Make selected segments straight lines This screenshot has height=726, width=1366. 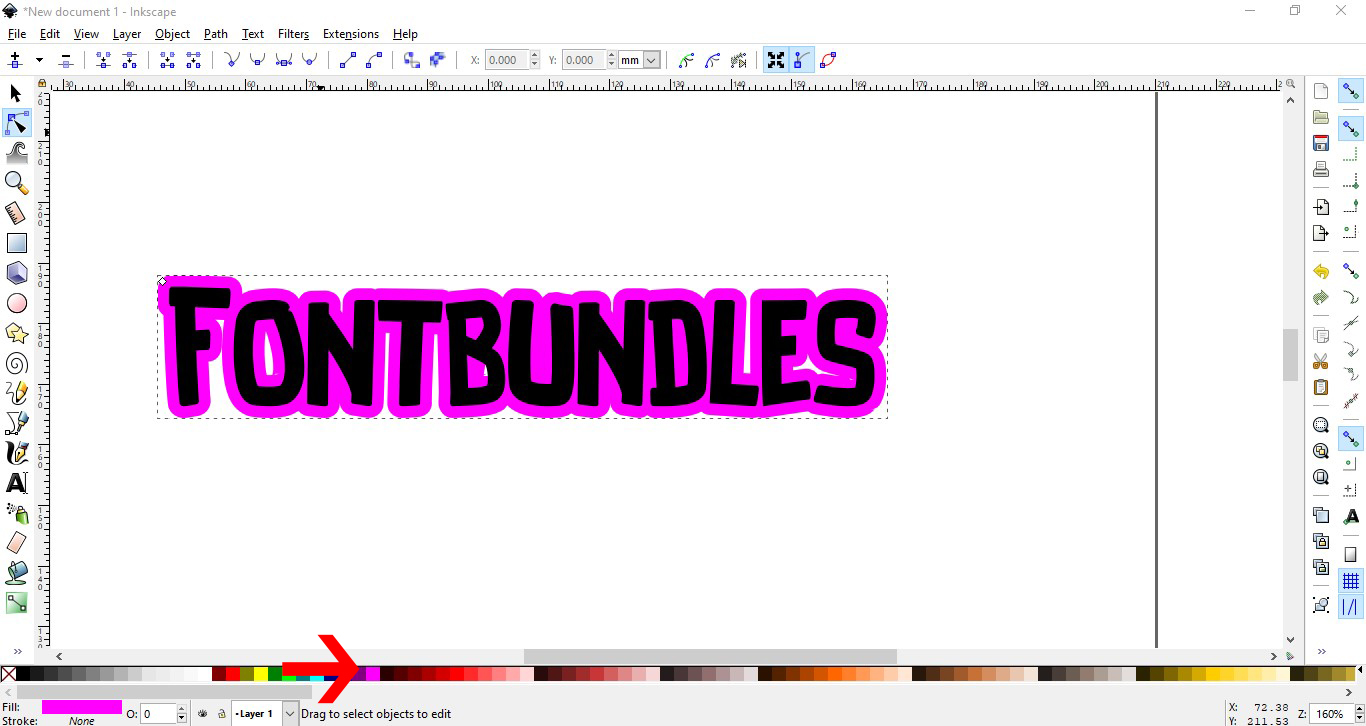pos(348,60)
